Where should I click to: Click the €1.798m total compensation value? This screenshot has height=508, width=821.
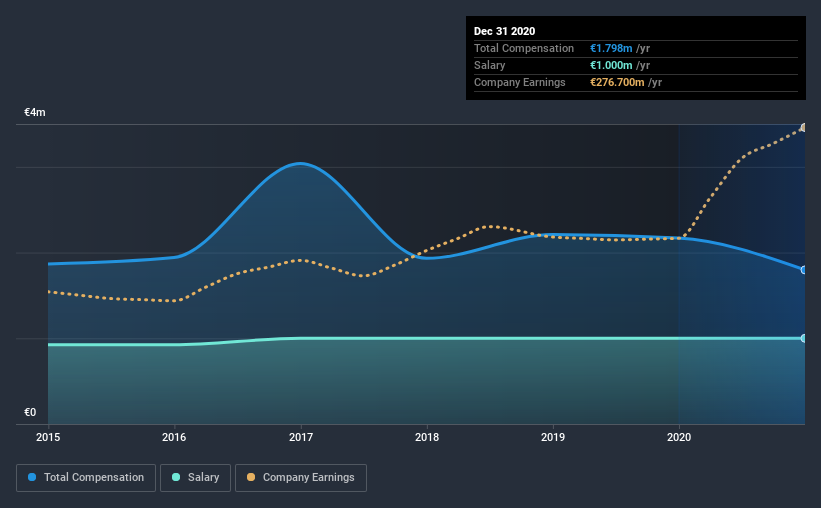(611, 48)
